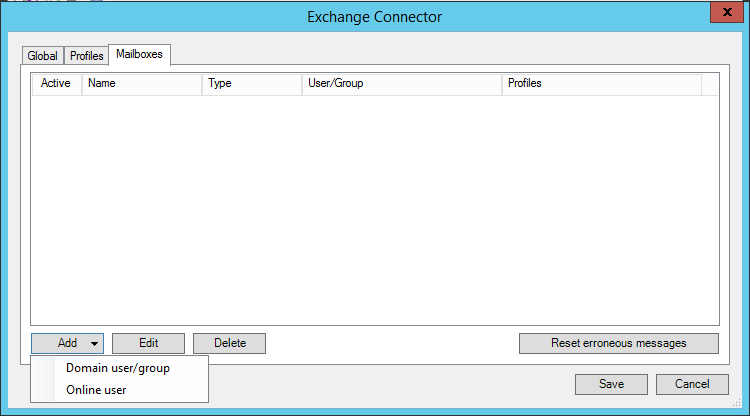Sort by the Active column header
Viewport: 750px width, 416px height.
coord(56,84)
